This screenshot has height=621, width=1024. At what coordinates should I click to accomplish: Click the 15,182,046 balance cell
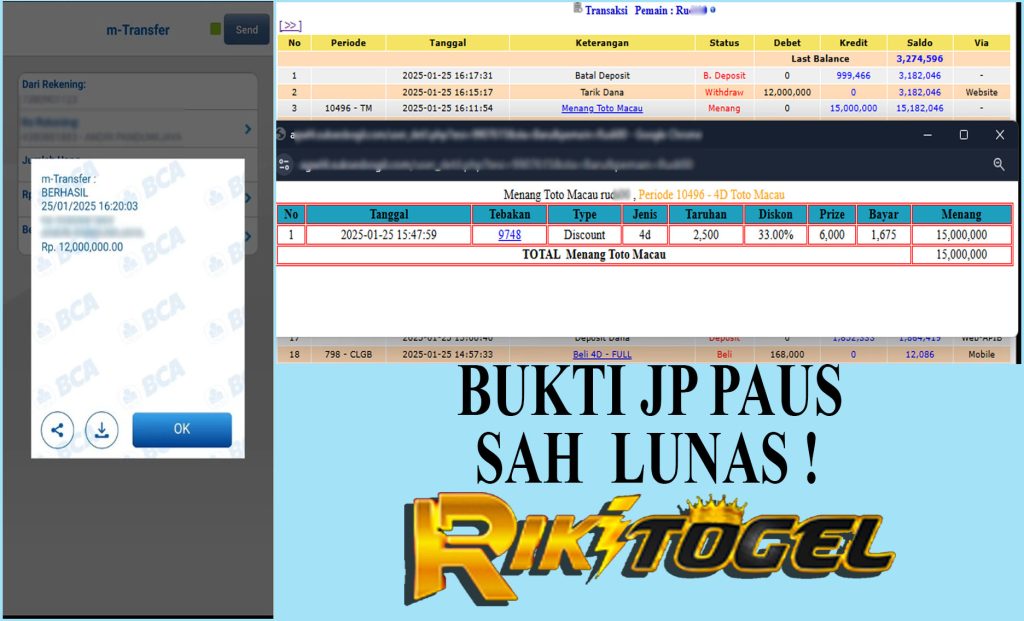920,108
